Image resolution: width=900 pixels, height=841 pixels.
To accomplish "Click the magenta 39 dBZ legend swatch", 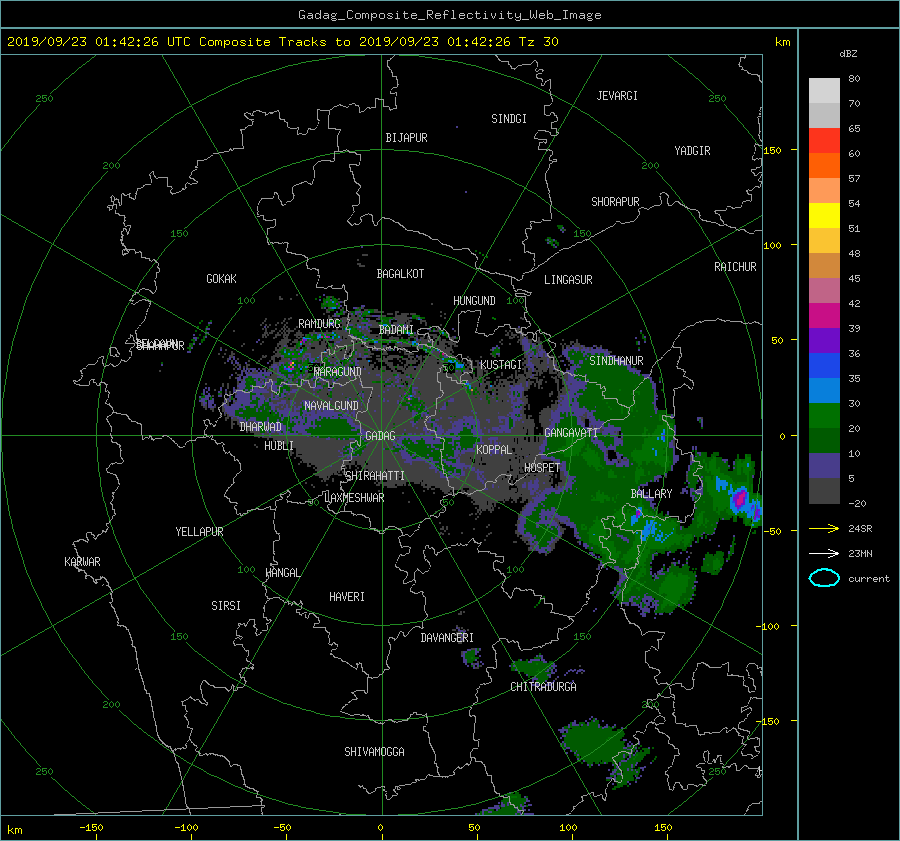I will 824,316.
